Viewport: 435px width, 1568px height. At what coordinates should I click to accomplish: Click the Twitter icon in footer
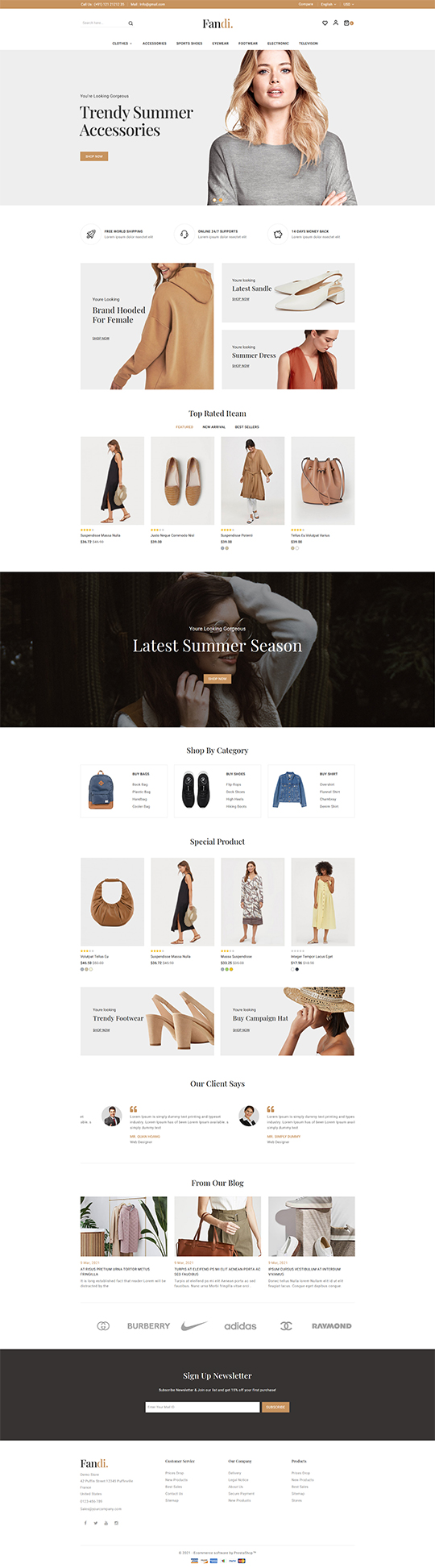coord(95,1523)
